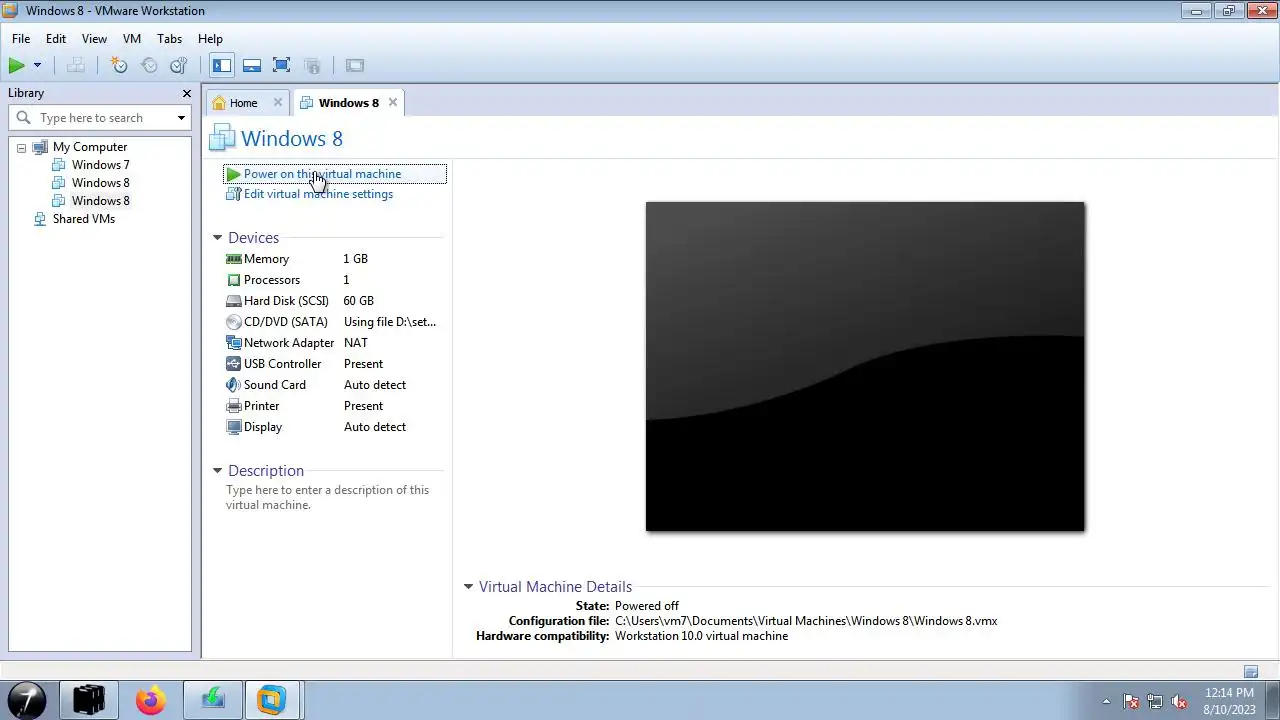Click the configuration file path text
1280x720 pixels.
point(806,621)
